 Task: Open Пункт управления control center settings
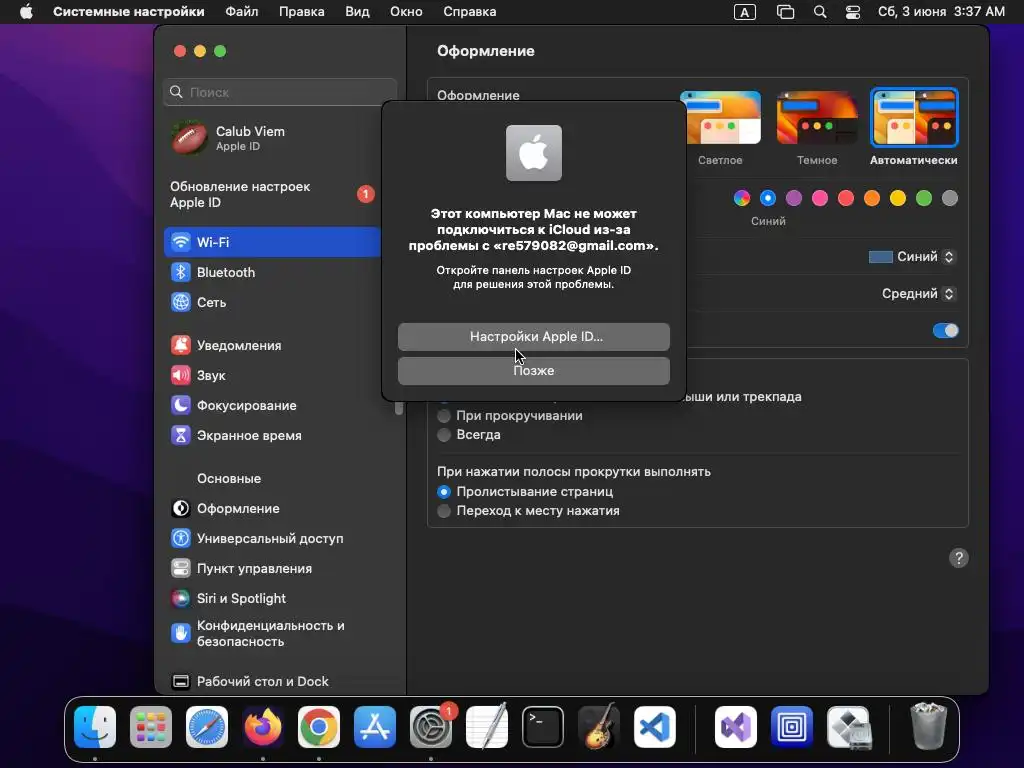point(273,569)
